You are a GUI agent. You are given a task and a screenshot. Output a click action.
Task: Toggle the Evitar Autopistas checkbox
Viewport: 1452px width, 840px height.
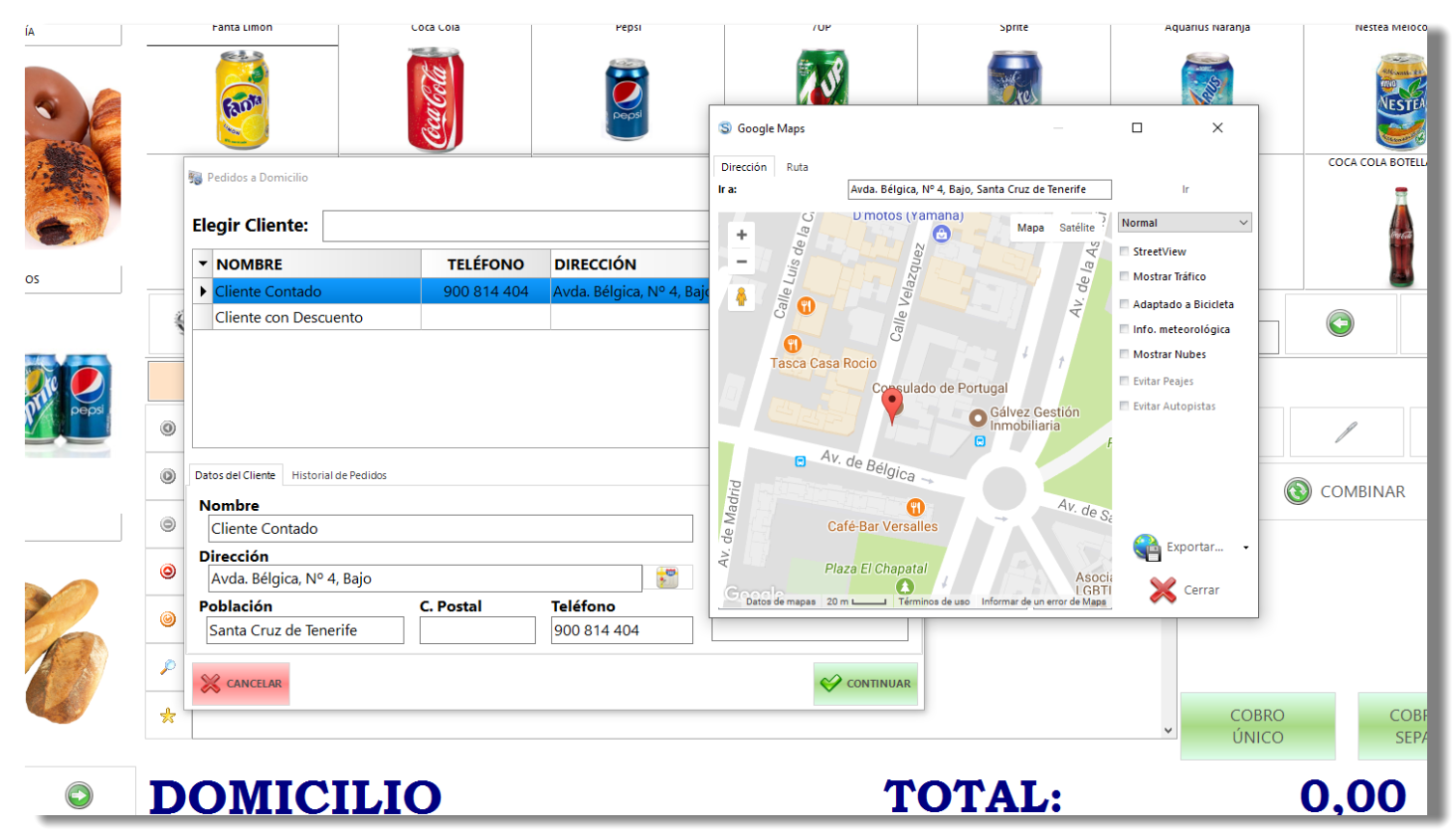(x=1125, y=406)
